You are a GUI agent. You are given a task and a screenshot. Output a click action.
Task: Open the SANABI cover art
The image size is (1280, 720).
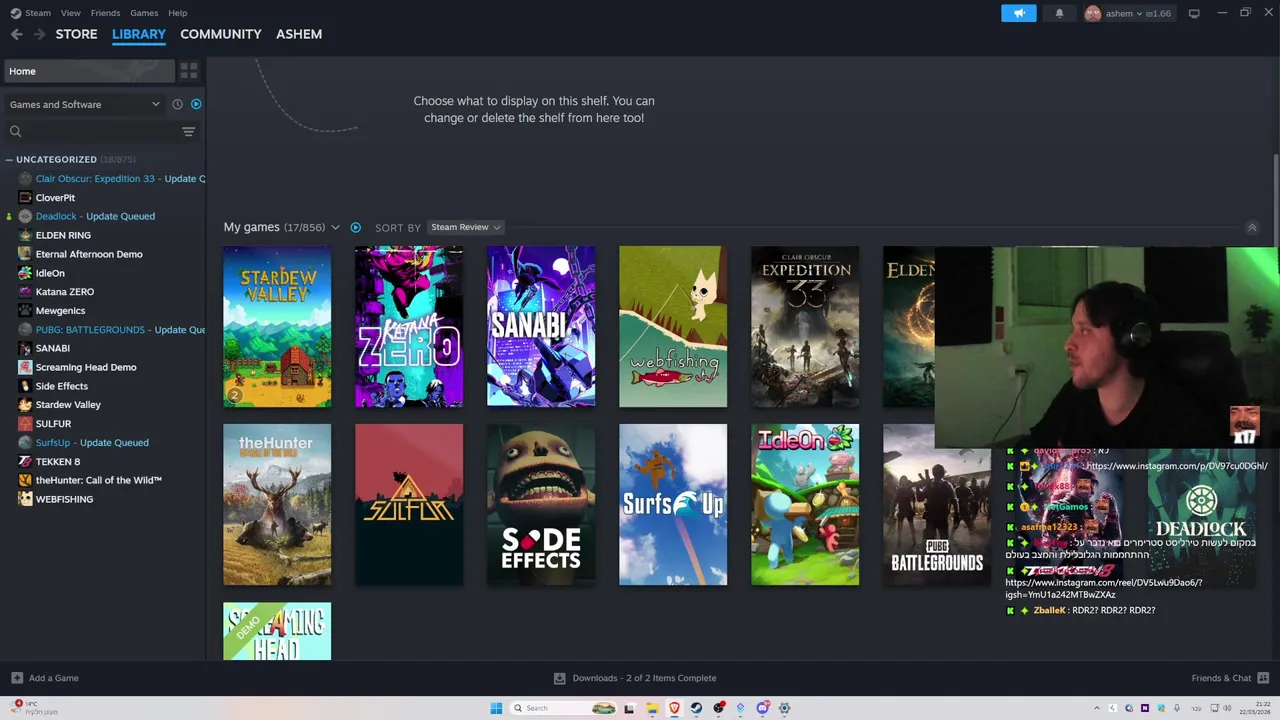pyautogui.click(x=541, y=327)
